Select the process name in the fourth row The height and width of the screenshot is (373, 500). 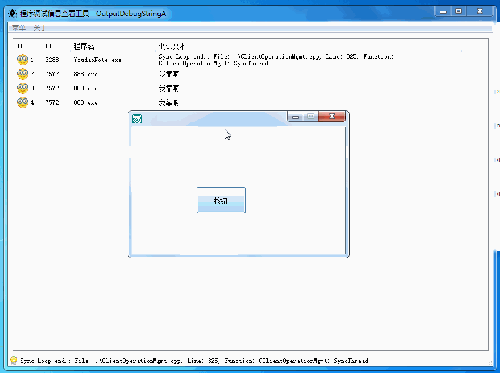point(85,102)
